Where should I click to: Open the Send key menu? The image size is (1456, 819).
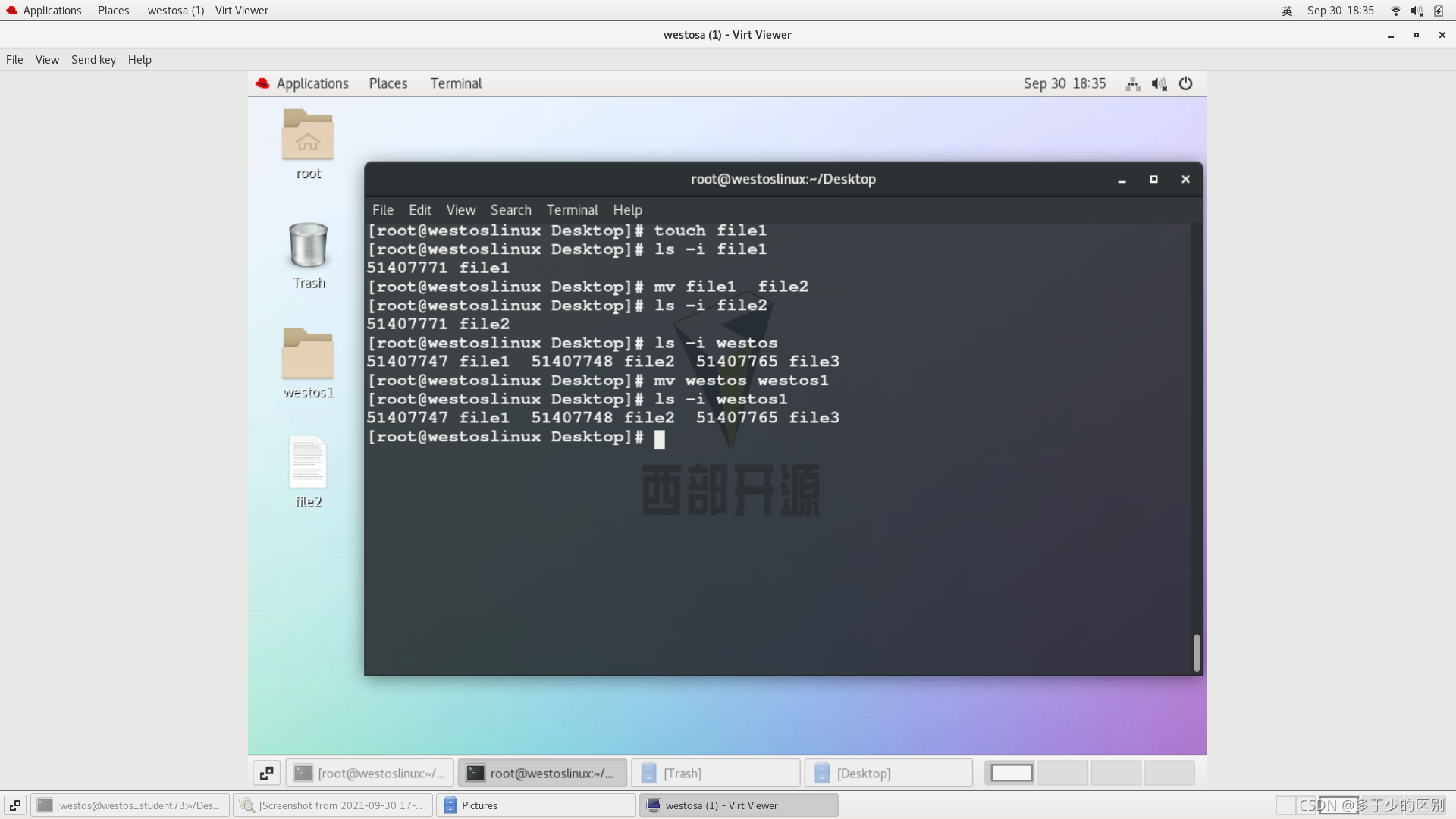coord(93,60)
